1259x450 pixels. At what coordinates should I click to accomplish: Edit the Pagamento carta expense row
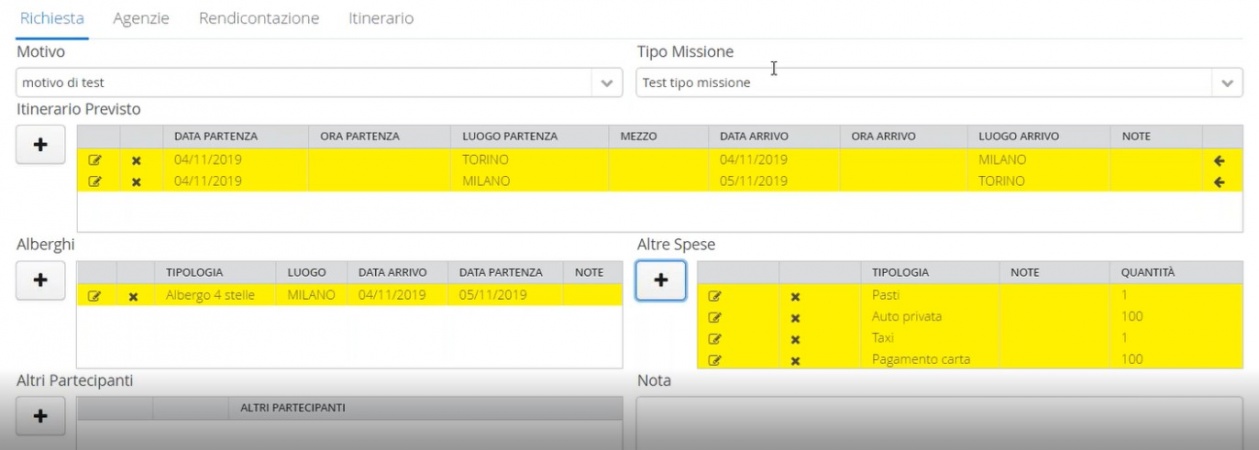pos(715,359)
